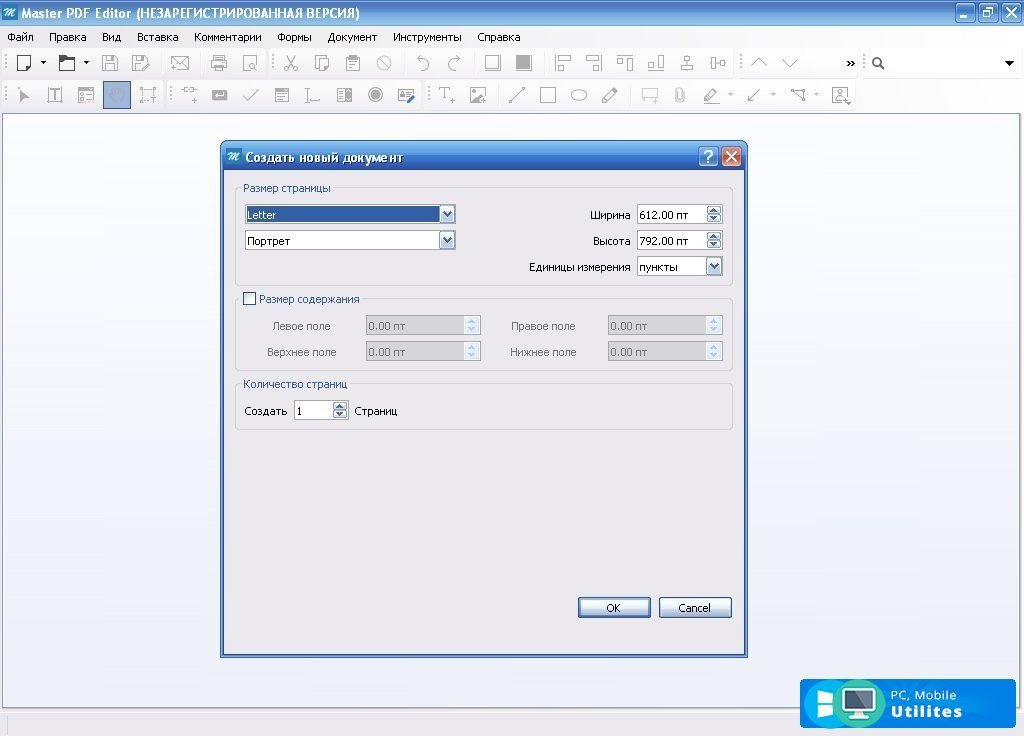The width and height of the screenshot is (1024, 736).
Task: Click the Высота spinner arrows
Action: click(x=714, y=240)
